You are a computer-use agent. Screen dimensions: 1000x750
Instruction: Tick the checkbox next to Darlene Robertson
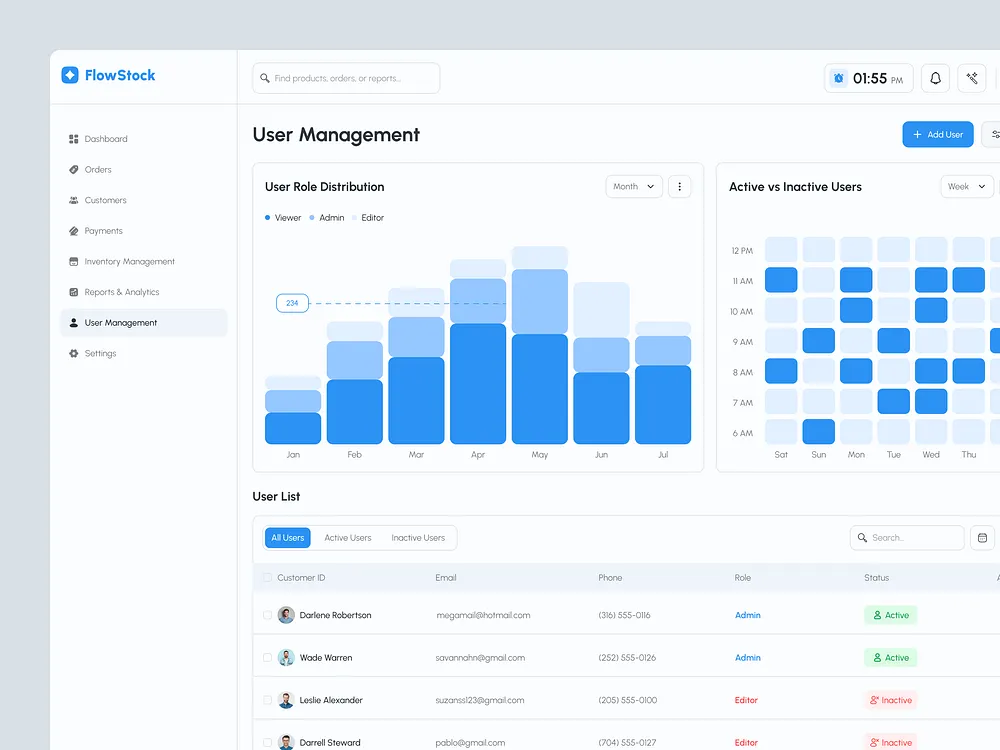coord(266,615)
